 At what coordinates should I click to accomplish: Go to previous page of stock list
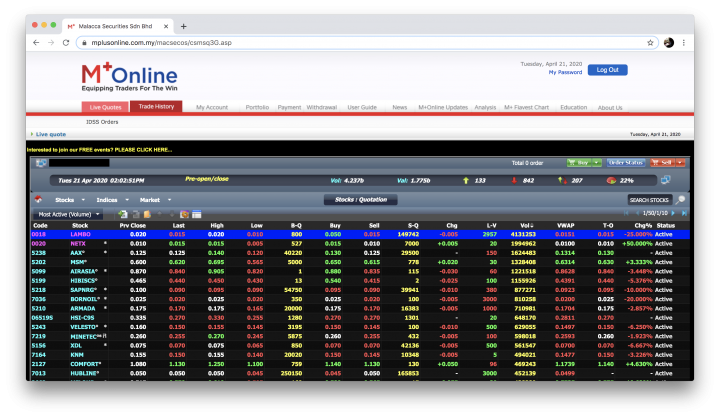637,213
